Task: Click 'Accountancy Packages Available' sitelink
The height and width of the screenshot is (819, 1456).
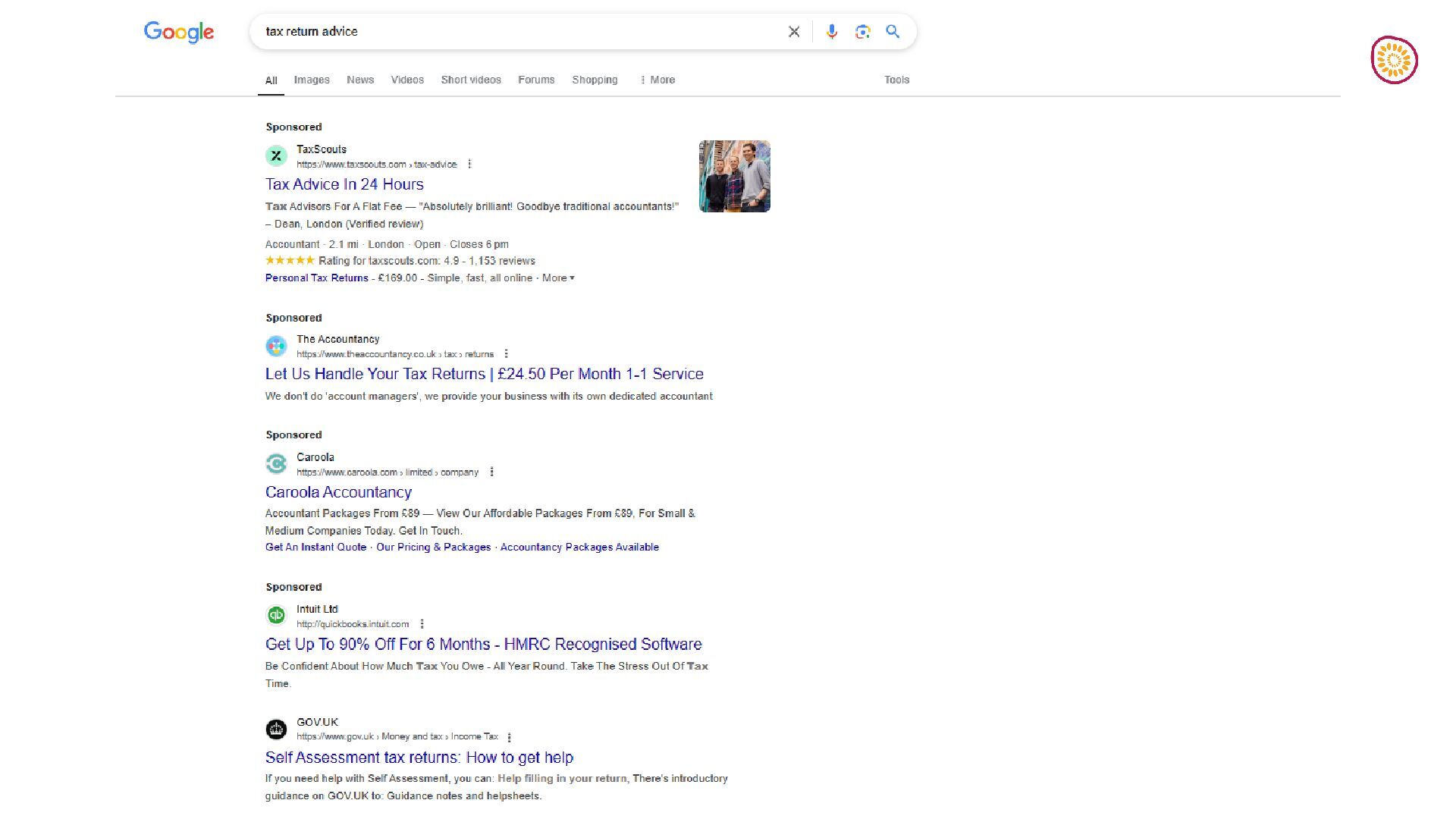Action: [579, 548]
